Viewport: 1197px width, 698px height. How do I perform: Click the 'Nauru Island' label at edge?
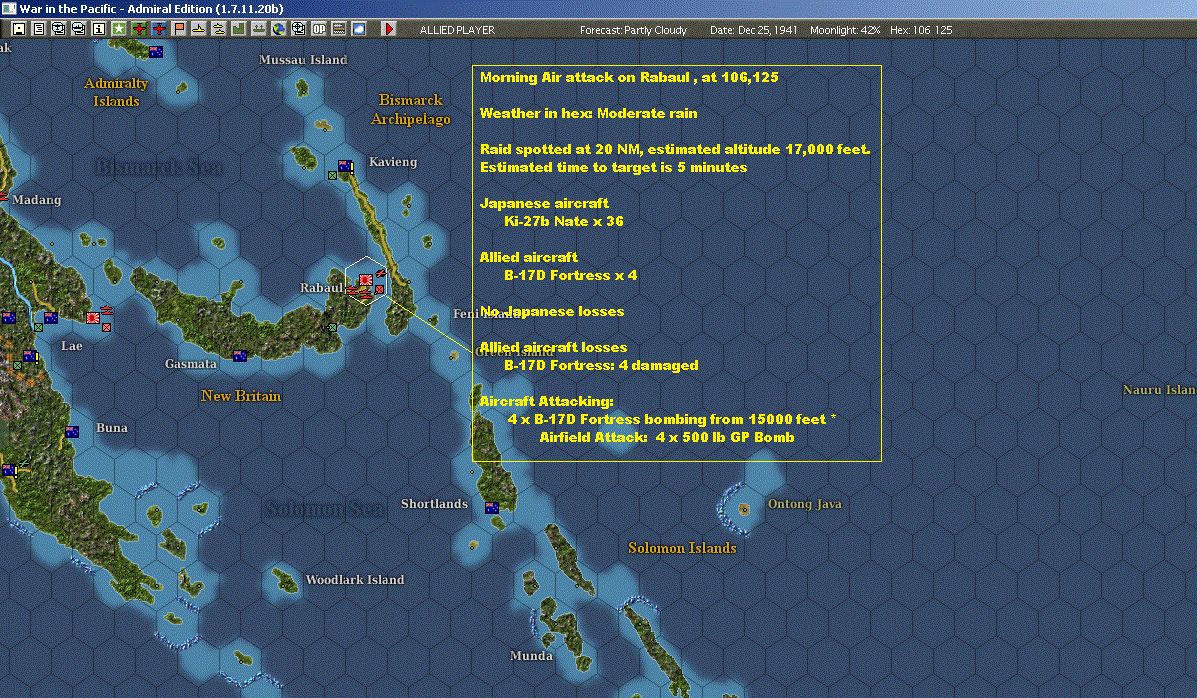[x=1159, y=389]
